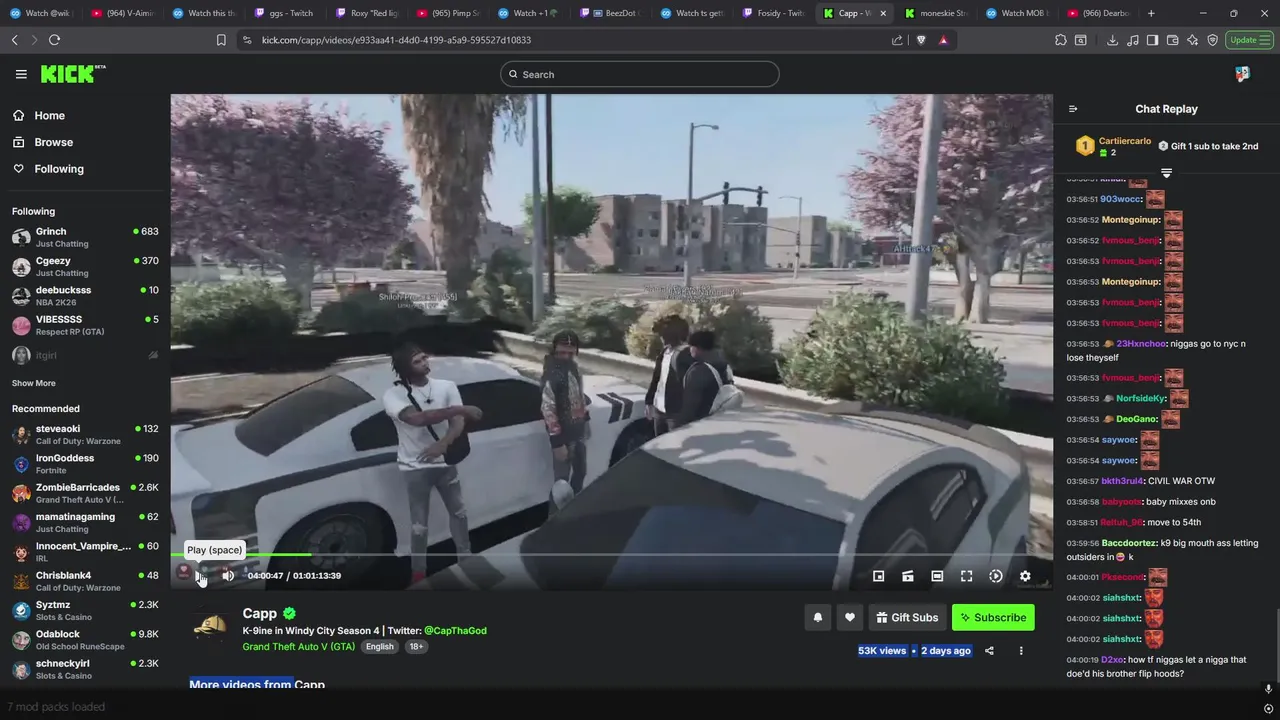Share video icon

(x=989, y=651)
